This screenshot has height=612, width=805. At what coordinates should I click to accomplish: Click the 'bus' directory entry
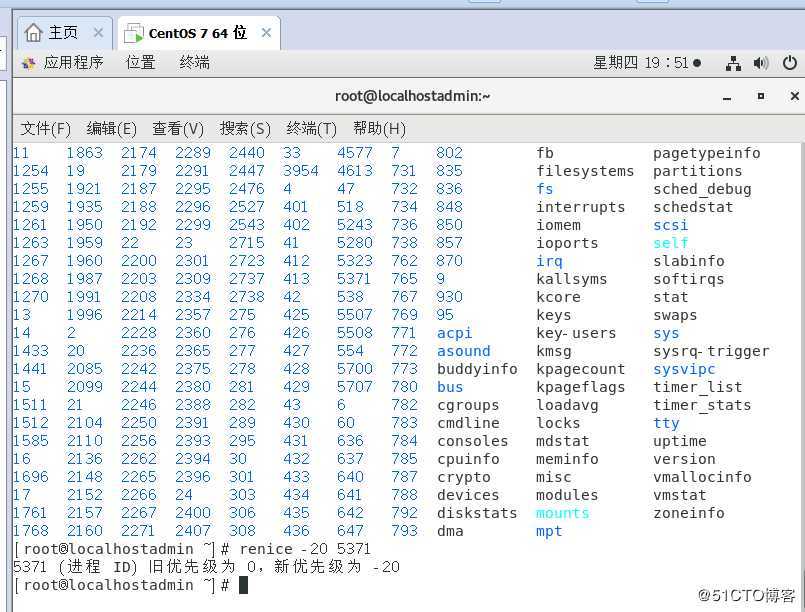(x=450, y=387)
